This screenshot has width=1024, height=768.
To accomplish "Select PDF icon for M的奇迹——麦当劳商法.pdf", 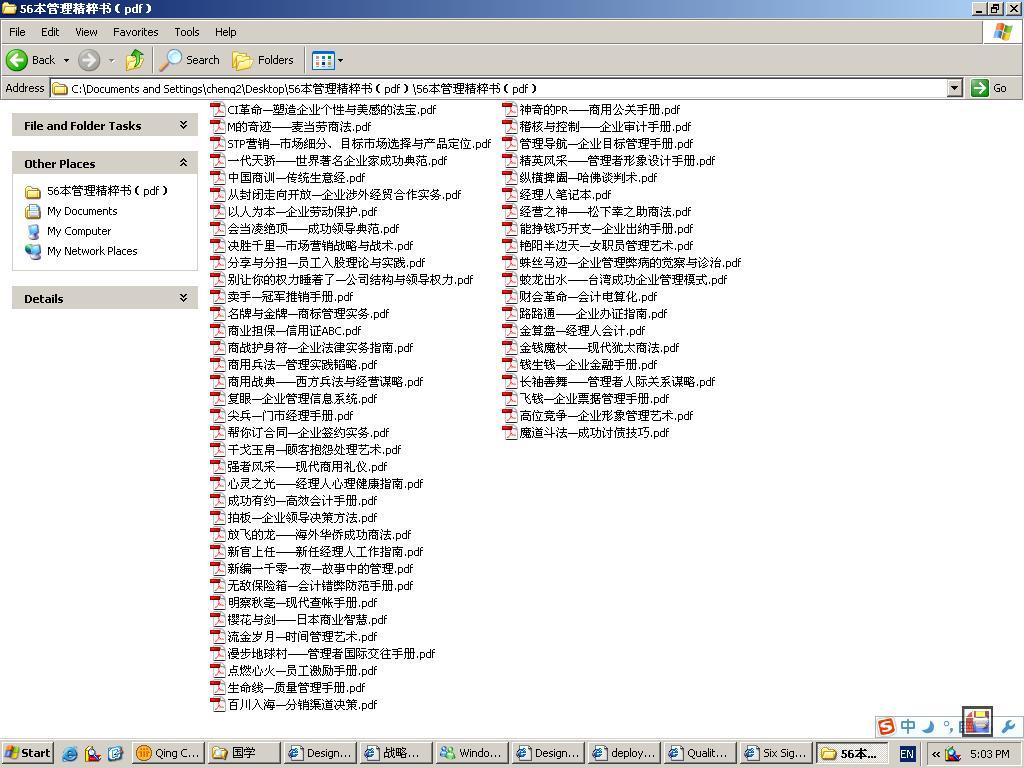I will point(217,127).
